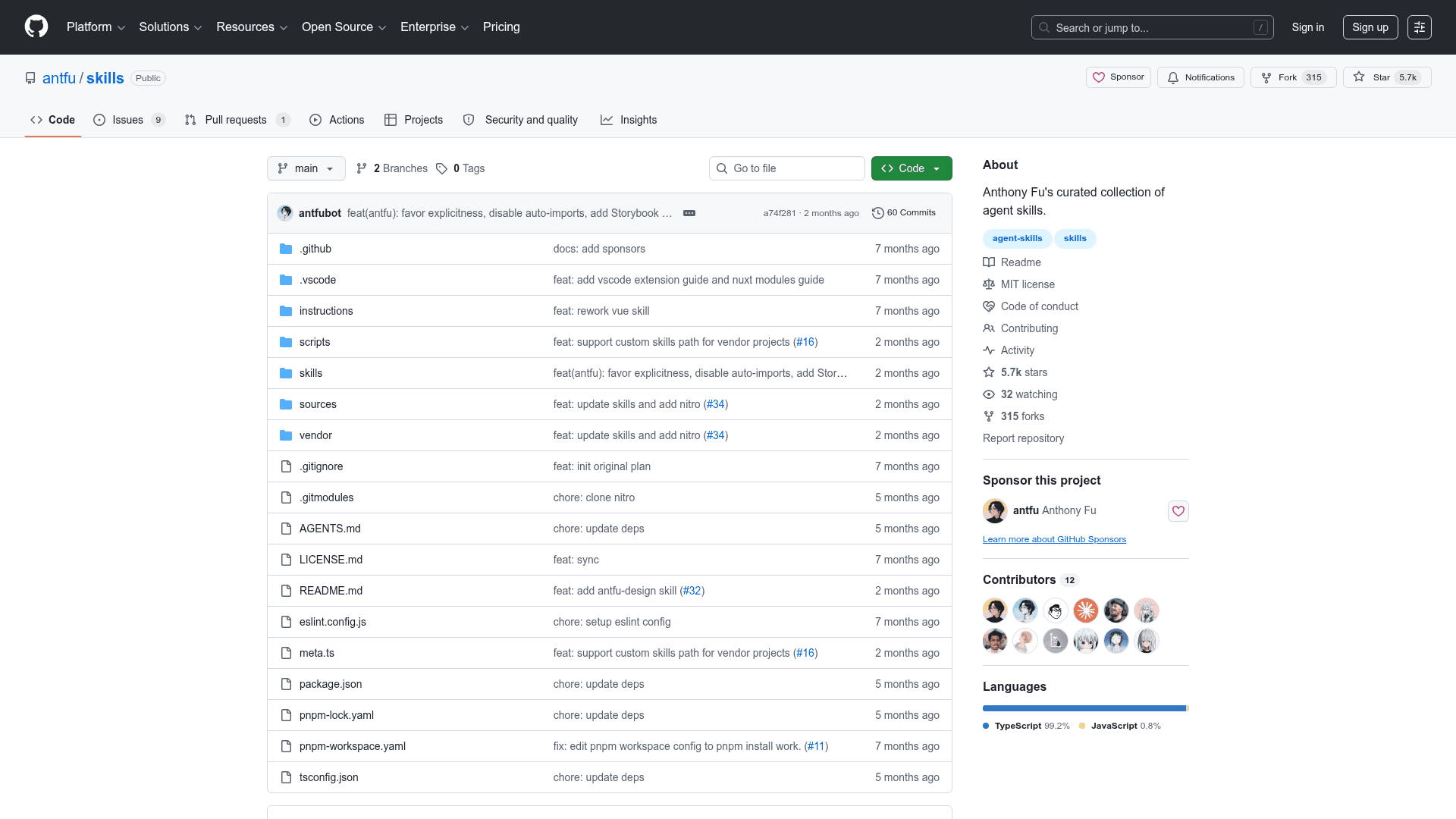Expand the Resources menu
Viewport: 1456px width, 819px height.
tap(252, 27)
